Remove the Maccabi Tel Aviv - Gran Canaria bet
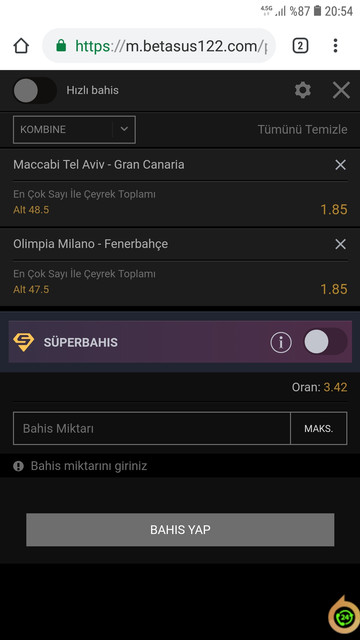 point(340,165)
